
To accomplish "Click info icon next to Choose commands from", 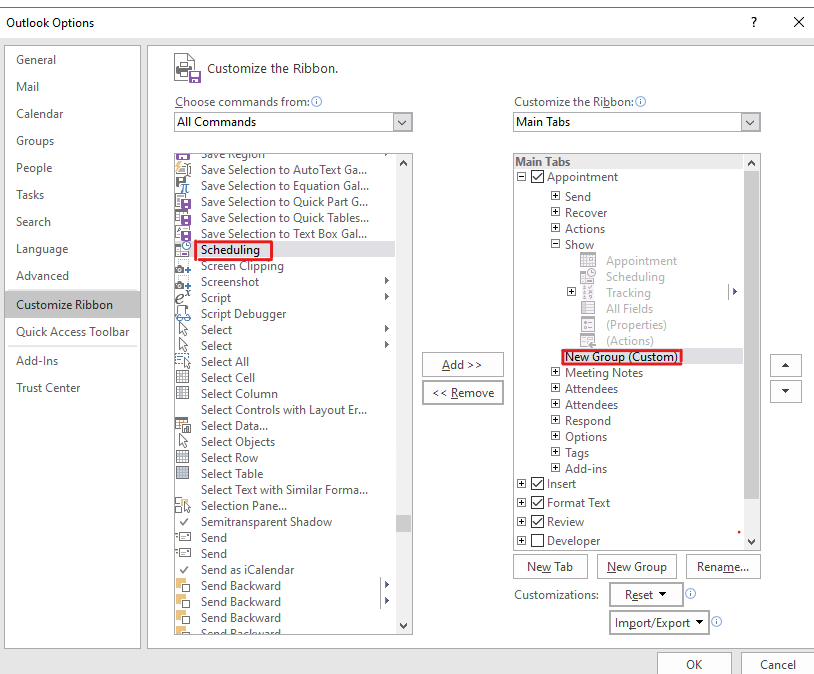I will pyautogui.click(x=317, y=102).
